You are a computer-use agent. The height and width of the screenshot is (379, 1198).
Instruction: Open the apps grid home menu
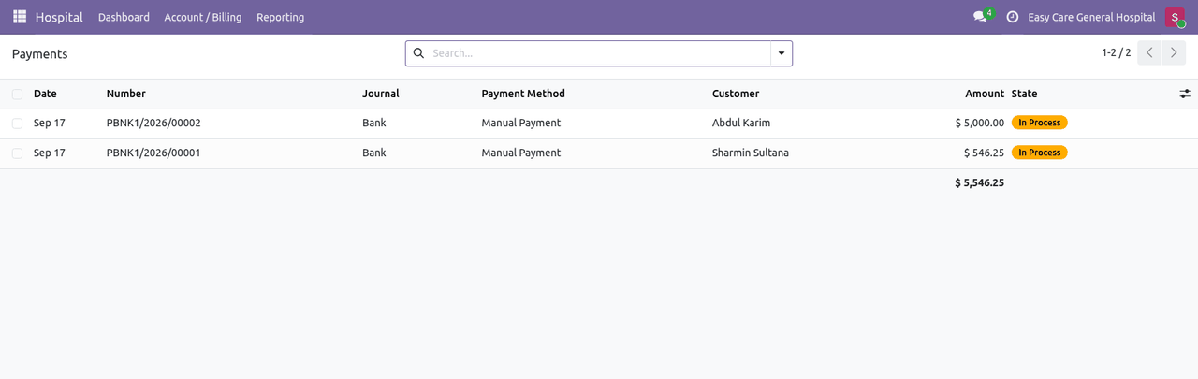point(20,17)
